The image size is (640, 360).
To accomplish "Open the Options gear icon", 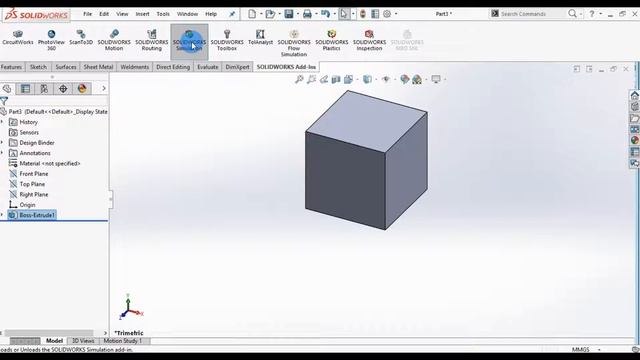I will [387, 14].
